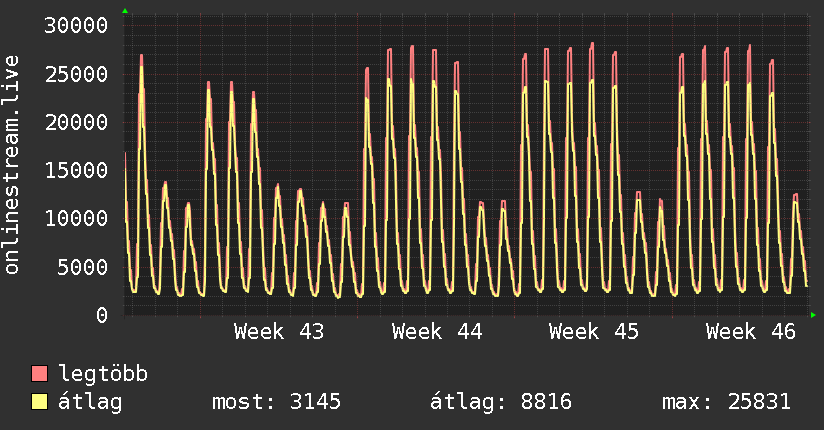The width and height of the screenshot is (824, 430).
Task: Click the yellow átlag legend swatch
Action: click(x=39, y=402)
